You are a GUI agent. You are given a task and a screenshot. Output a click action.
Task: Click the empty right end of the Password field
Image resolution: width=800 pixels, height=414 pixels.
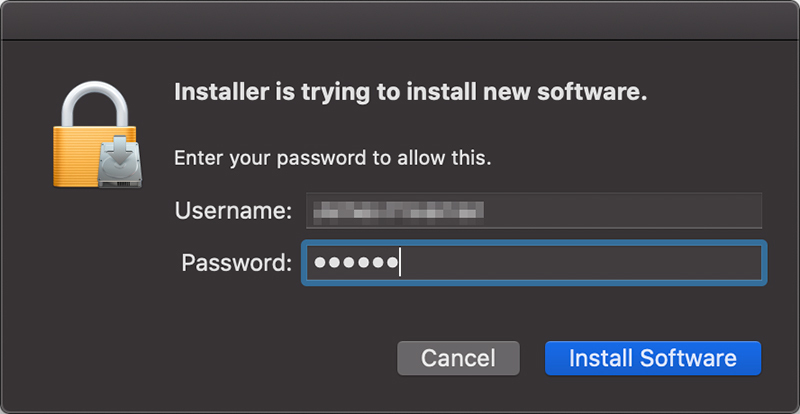tap(700, 263)
